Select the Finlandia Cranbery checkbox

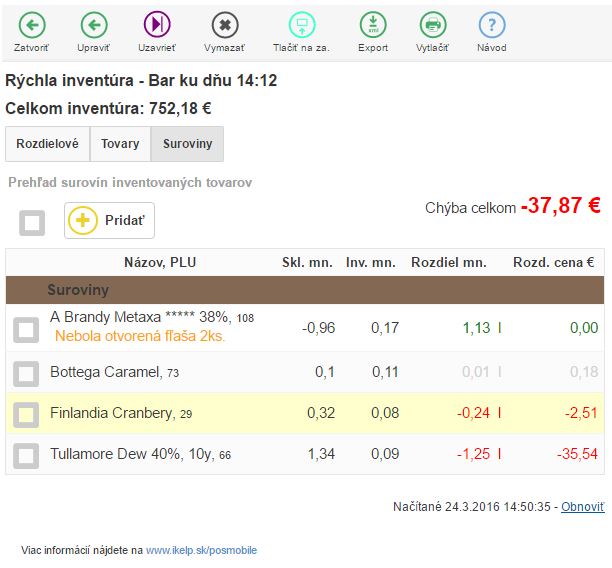(x=26, y=414)
